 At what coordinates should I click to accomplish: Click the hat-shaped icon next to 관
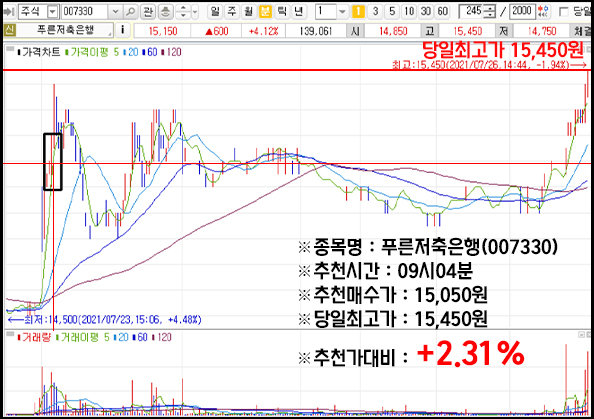[165, 12]
